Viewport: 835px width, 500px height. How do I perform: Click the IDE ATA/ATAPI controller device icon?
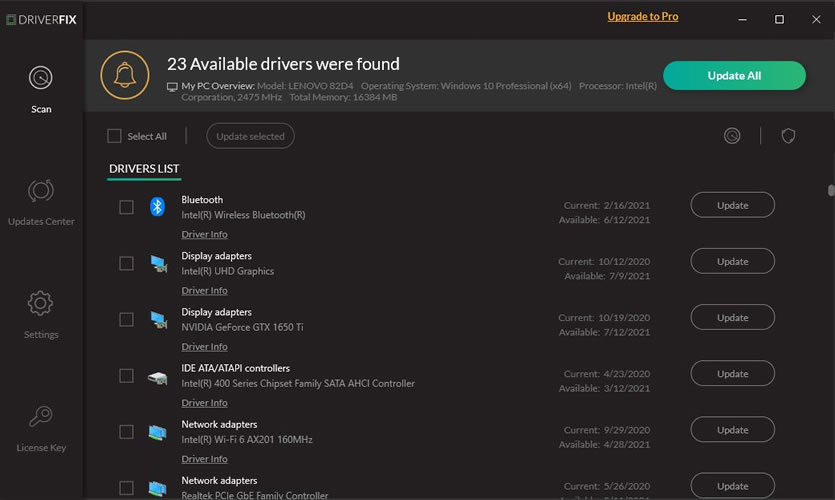157,377
